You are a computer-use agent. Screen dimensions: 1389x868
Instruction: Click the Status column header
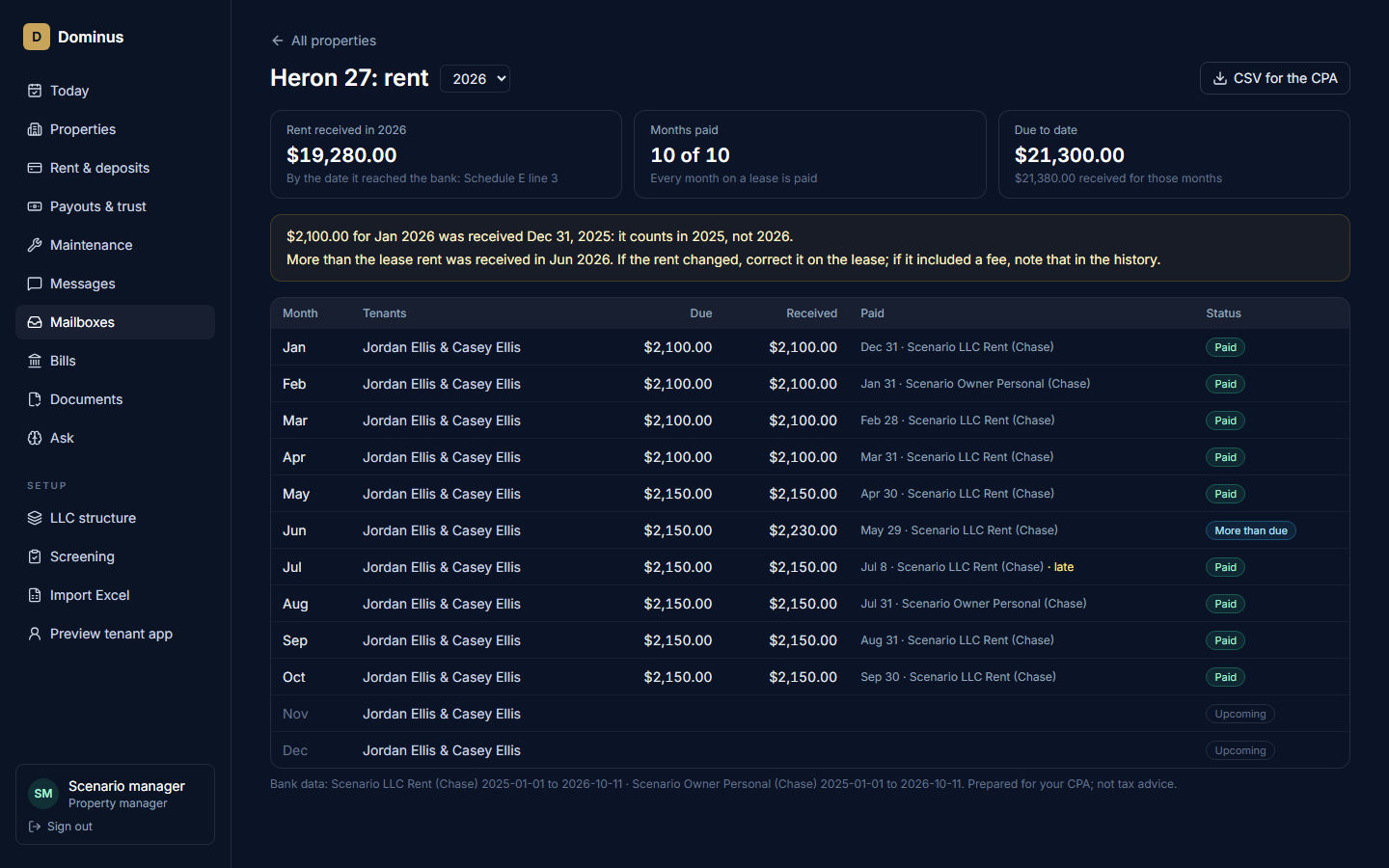pos(1223,313)
